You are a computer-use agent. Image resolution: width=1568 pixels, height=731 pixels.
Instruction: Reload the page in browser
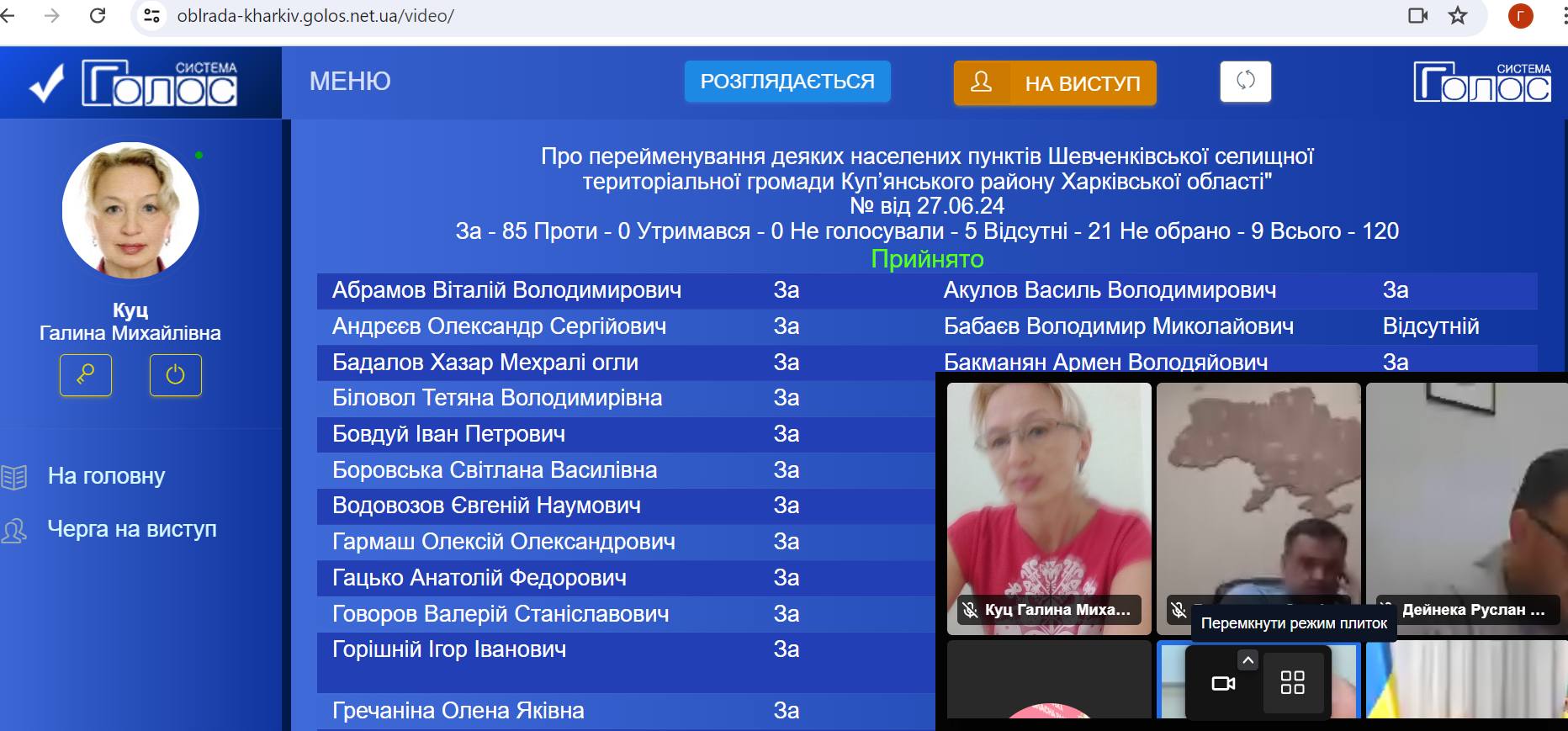(x=98, y=16)
